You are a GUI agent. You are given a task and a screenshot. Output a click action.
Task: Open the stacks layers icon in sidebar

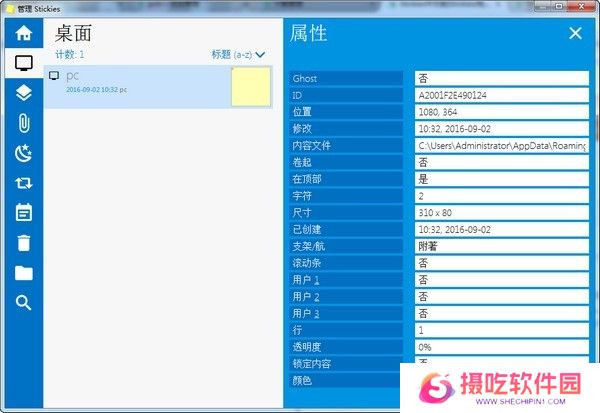[x=24, y=93]
